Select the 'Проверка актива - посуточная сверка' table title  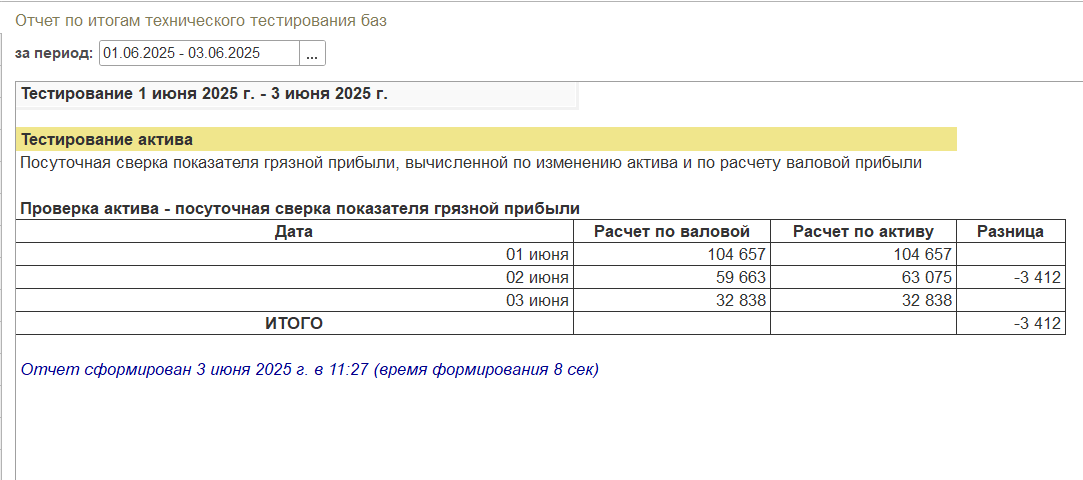pyautogui.click(x=300, y=208)
